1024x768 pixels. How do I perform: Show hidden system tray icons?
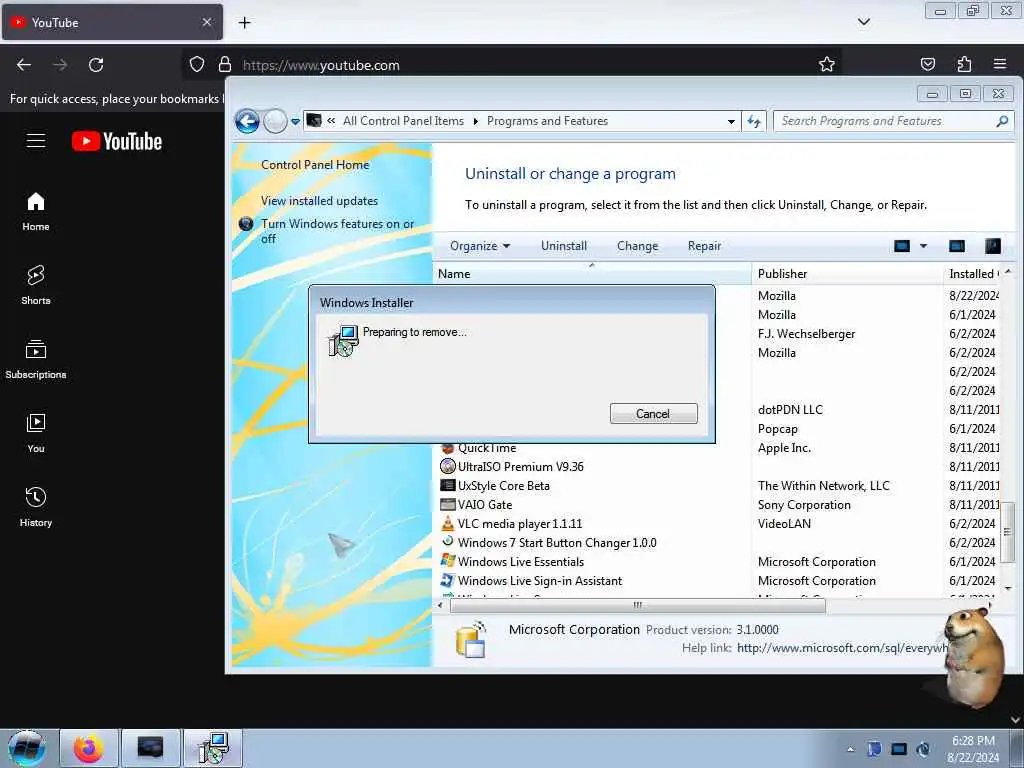[850, 749]
